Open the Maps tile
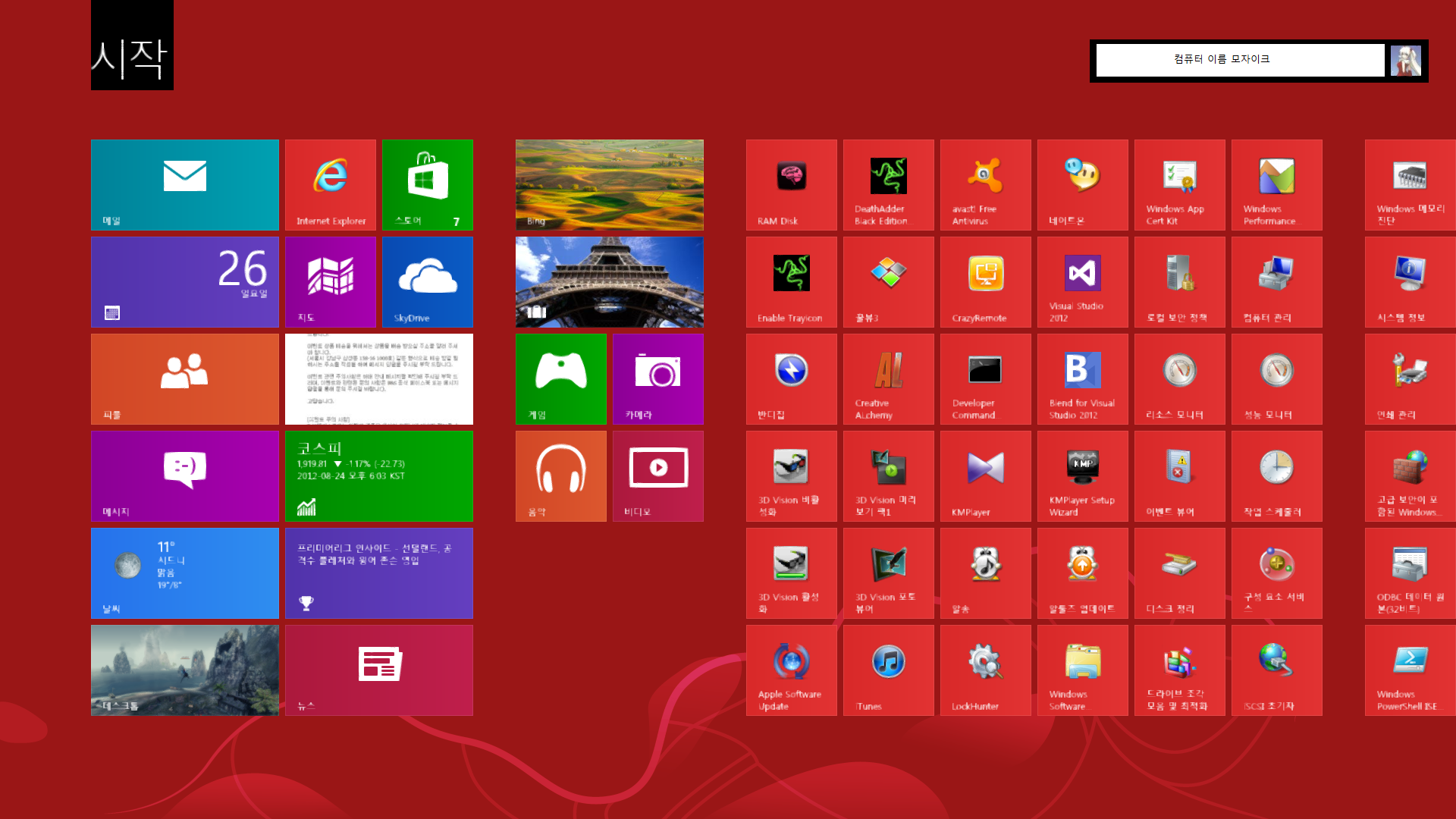This screenshot has width=1456, height=819. click(x=331, y=282)
